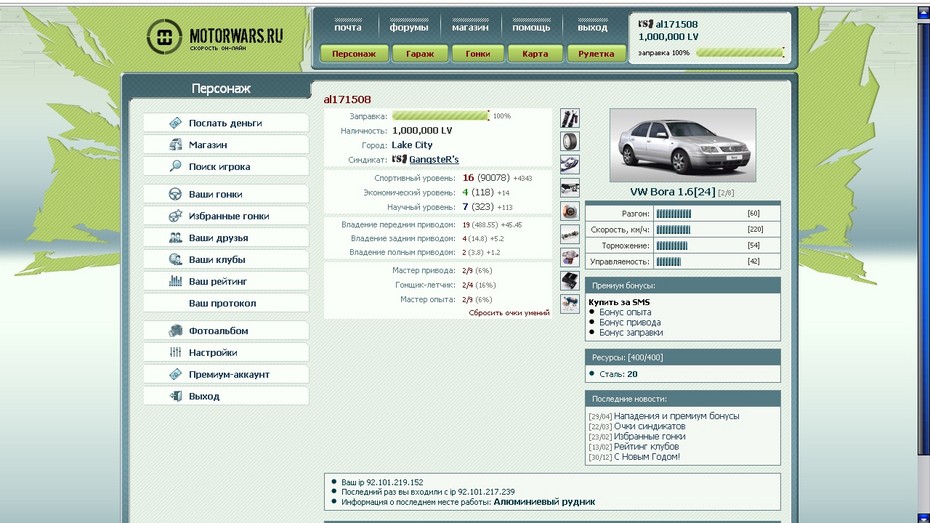Click the tire car part icon
This screenshot has height=523, width=930.
point(570,142)
